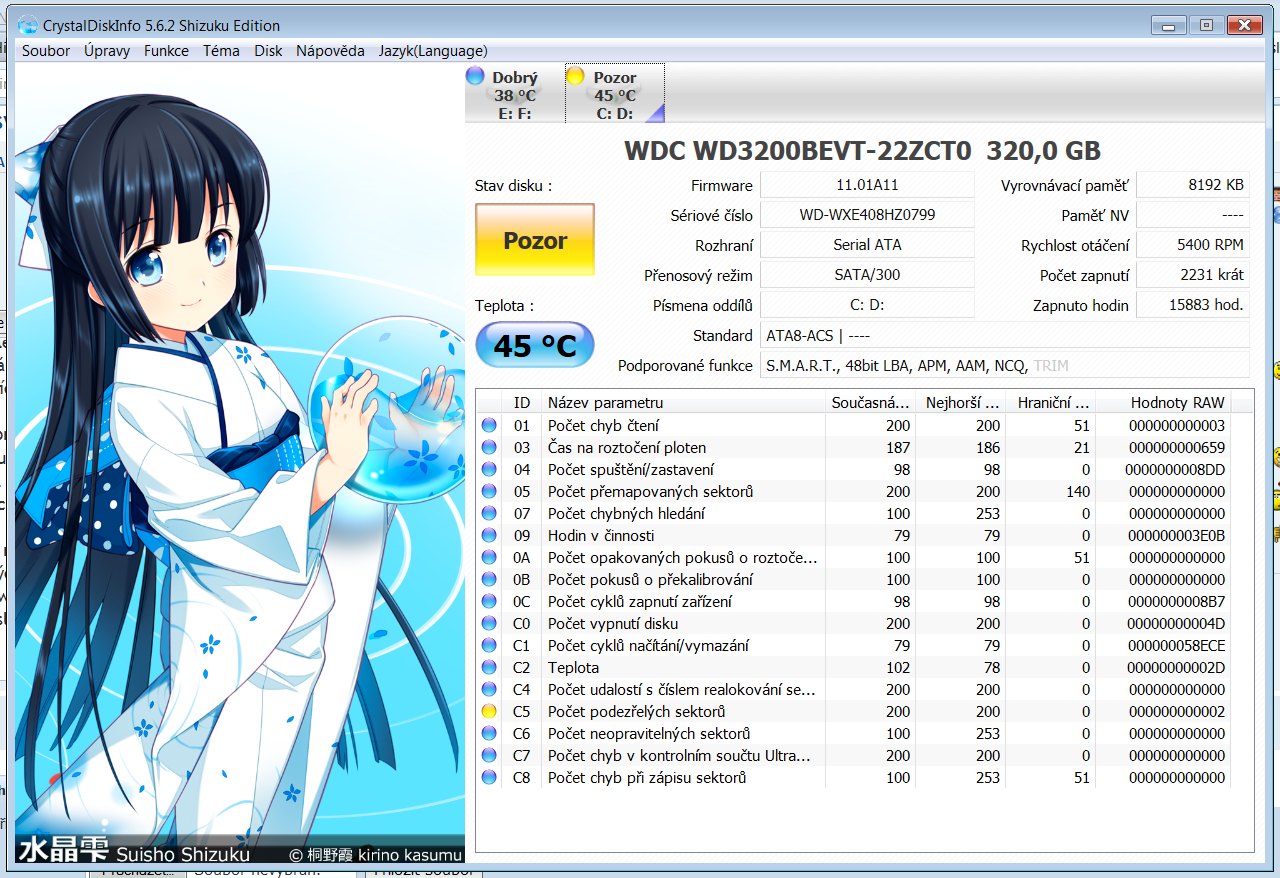Open the Soubor menu
The height and width of the screenshot is (878, 1280).
point(46,51)
